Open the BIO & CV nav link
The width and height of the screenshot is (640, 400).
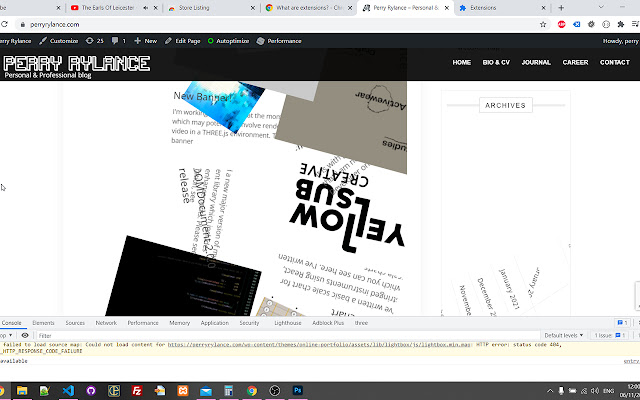click(496, 62)
